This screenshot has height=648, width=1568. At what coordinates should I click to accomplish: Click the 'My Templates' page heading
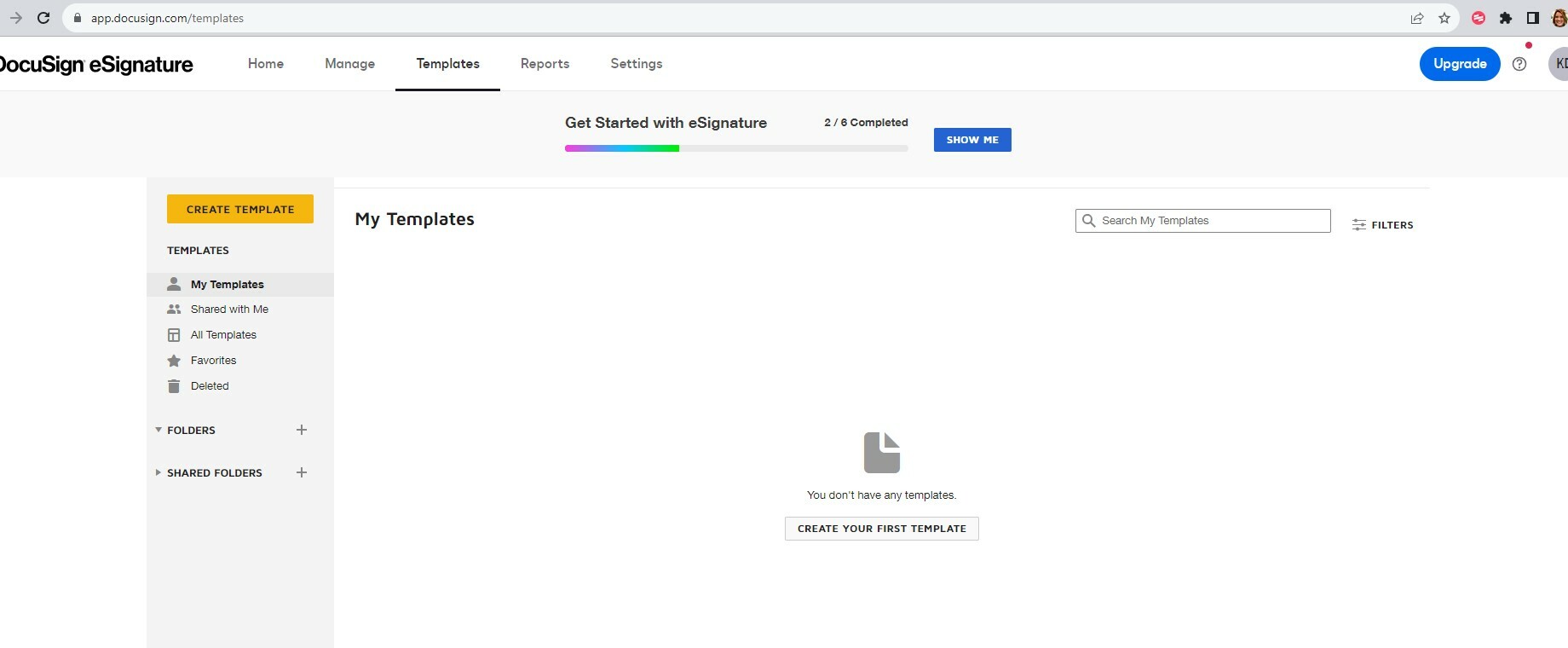point(415,219)
